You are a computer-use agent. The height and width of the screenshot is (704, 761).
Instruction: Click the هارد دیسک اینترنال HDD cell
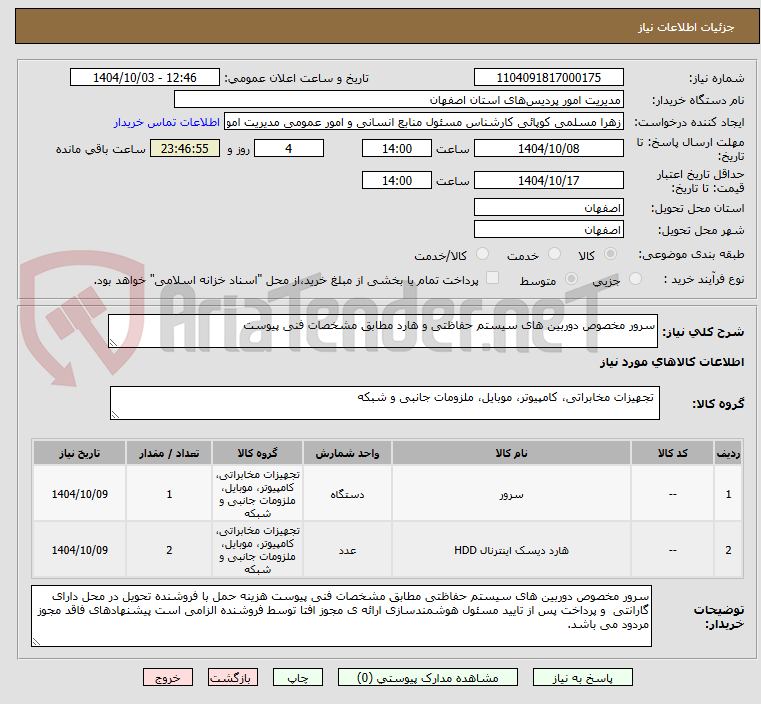click(x=511, y=550)
